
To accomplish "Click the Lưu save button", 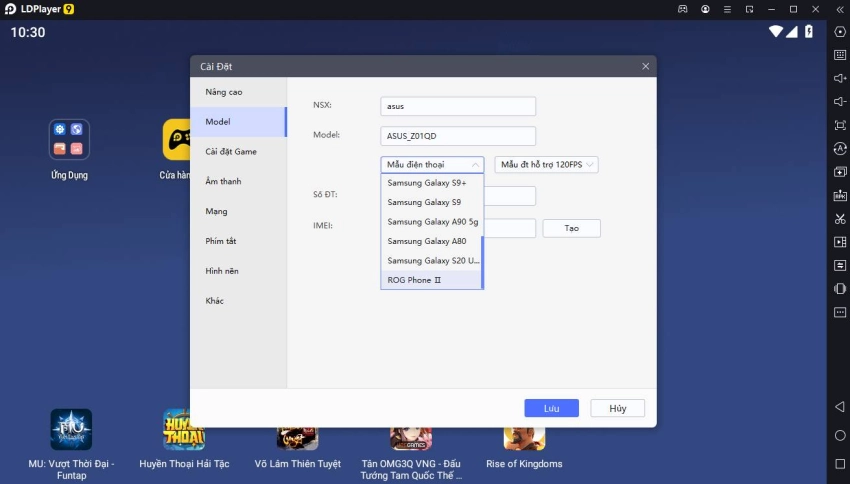I will [x=551, y=408].
